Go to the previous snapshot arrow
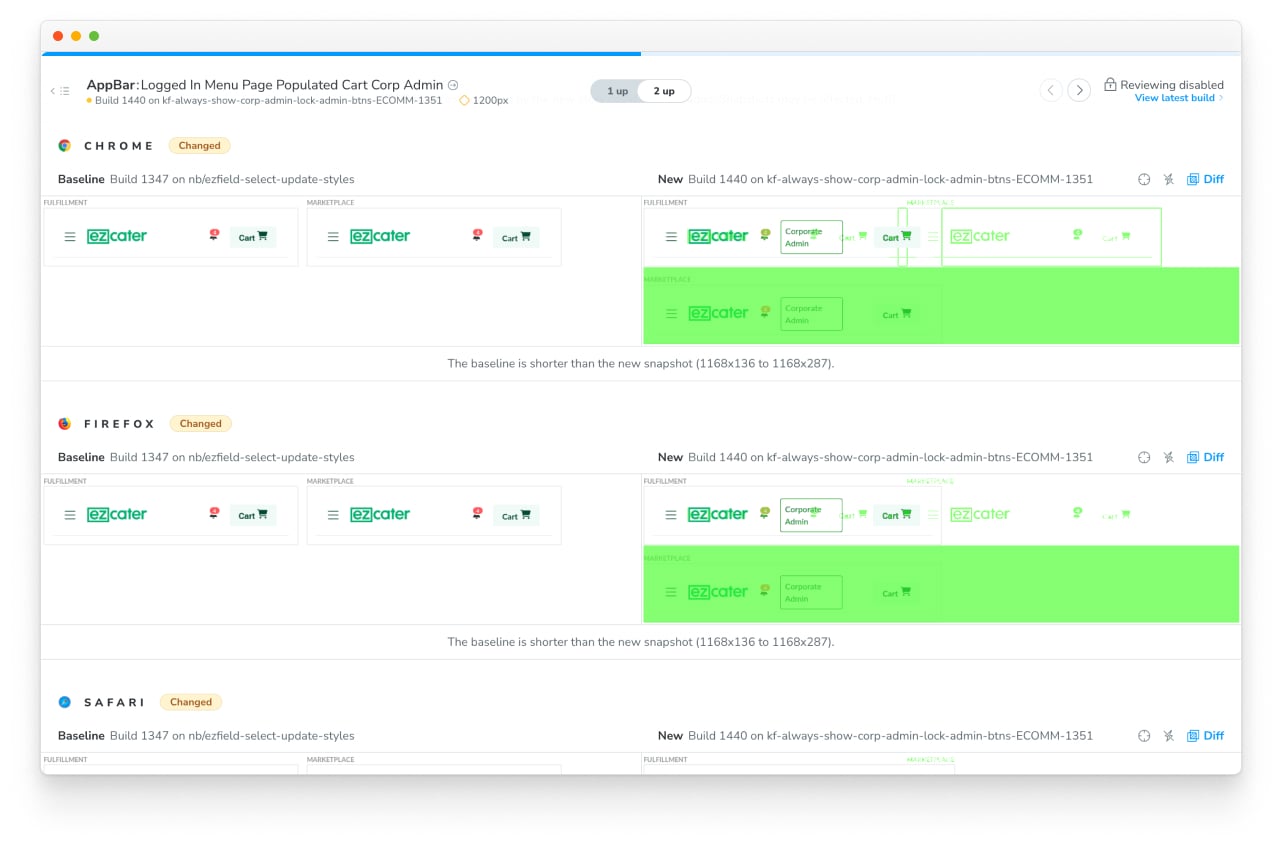 (x=1050, y=90)
